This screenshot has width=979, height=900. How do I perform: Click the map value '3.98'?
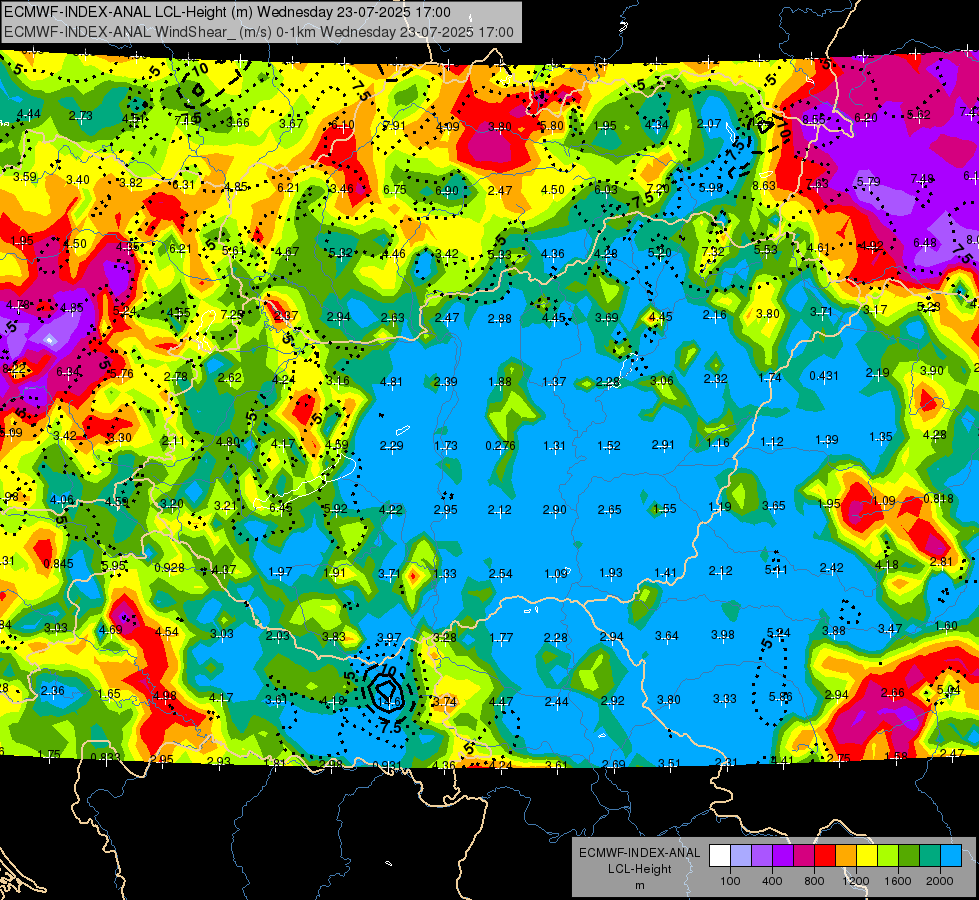coord(723,635)
